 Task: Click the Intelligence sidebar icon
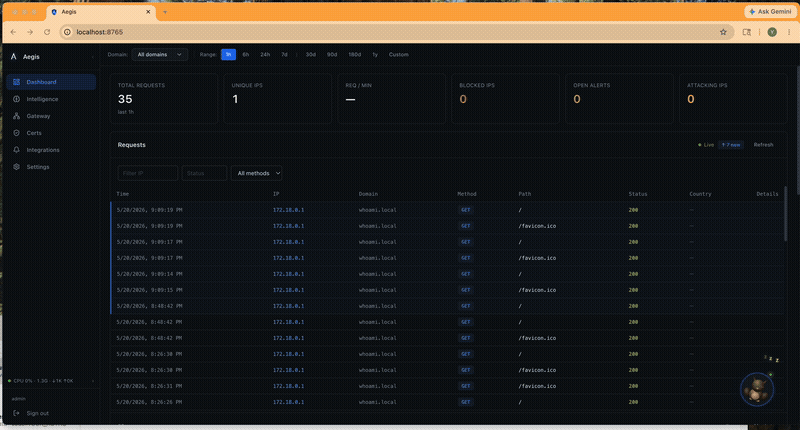click(16, 99)
